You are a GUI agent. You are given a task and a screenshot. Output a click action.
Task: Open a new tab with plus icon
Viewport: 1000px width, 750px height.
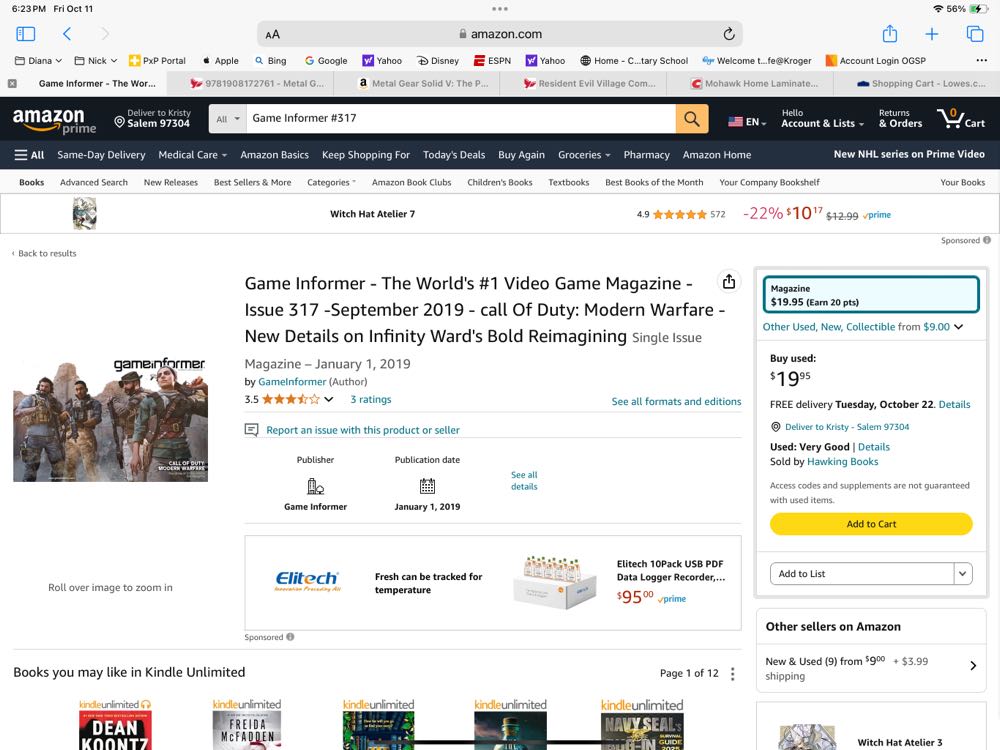coord(931,34)
